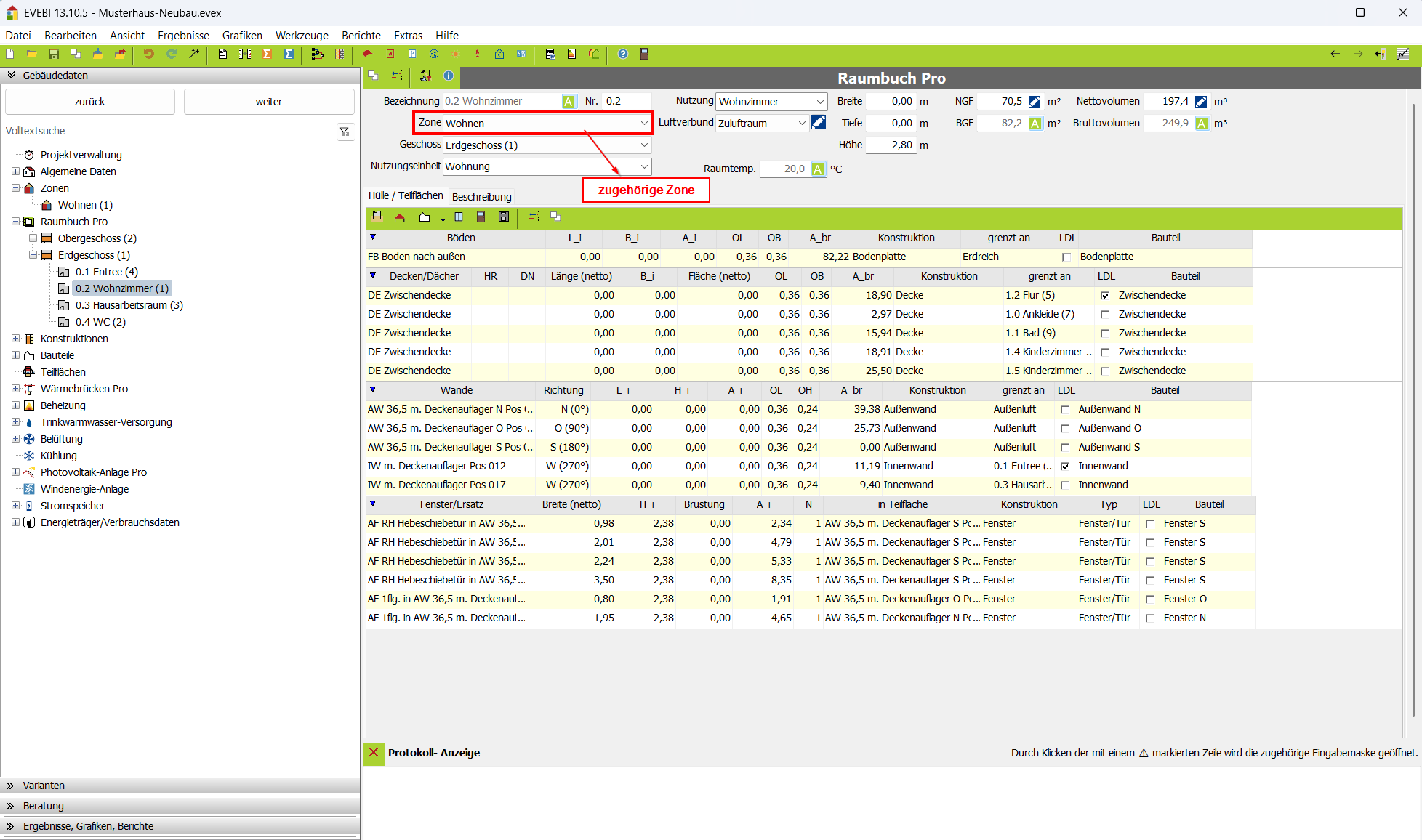Open the Nutzung dropdown showing Wohnzimmer
The height and width of the screenshot is (840, 1422).
coord(819,102)
